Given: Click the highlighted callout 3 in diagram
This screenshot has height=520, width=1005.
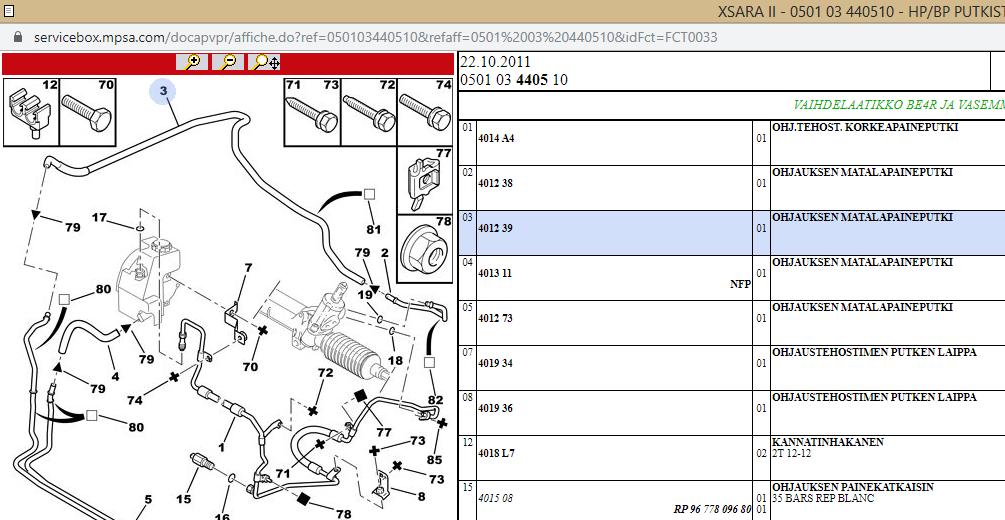Looking at the screenshot, I should (164, 92).
